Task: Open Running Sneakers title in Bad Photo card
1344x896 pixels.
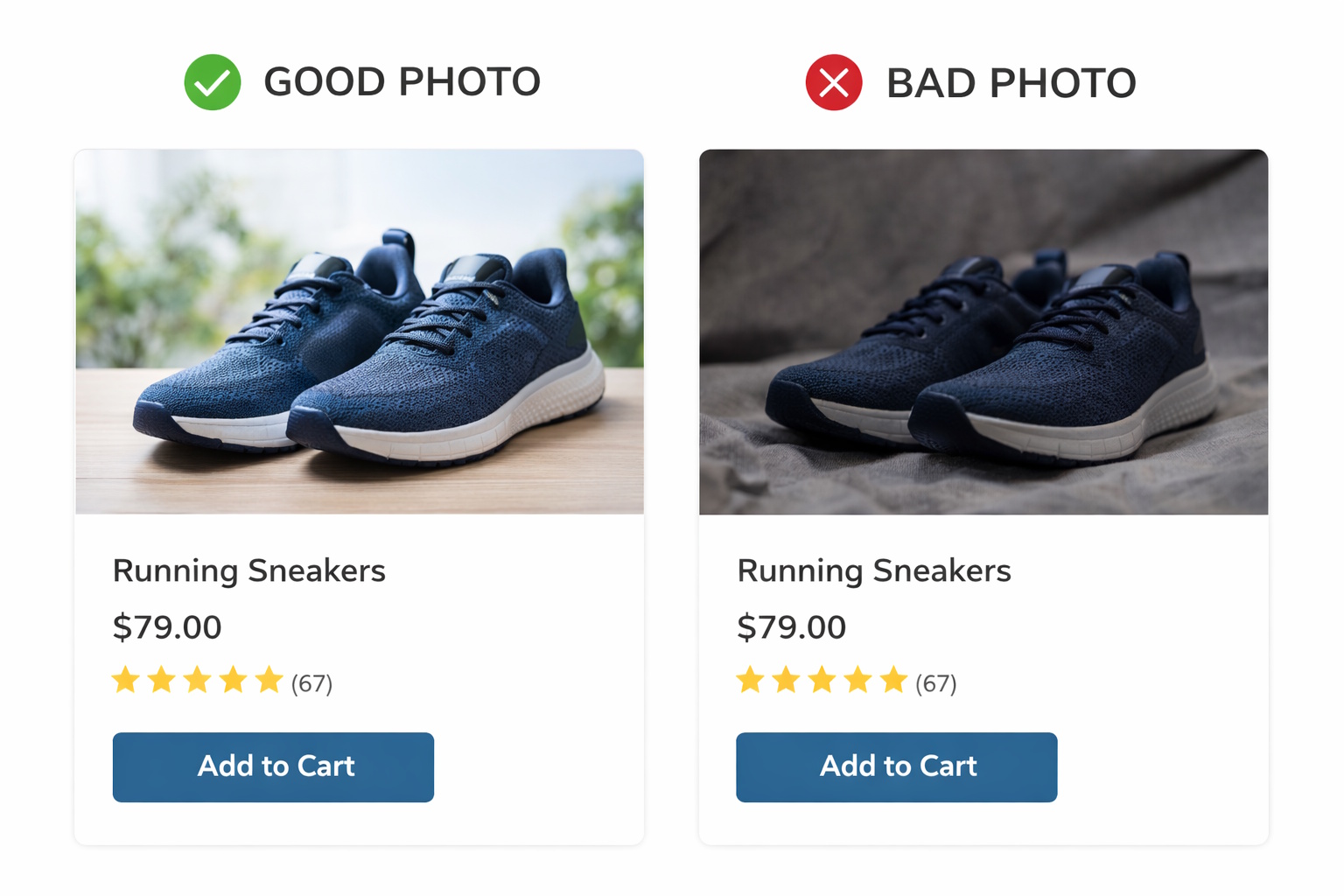Action: [x=874, y=570]
